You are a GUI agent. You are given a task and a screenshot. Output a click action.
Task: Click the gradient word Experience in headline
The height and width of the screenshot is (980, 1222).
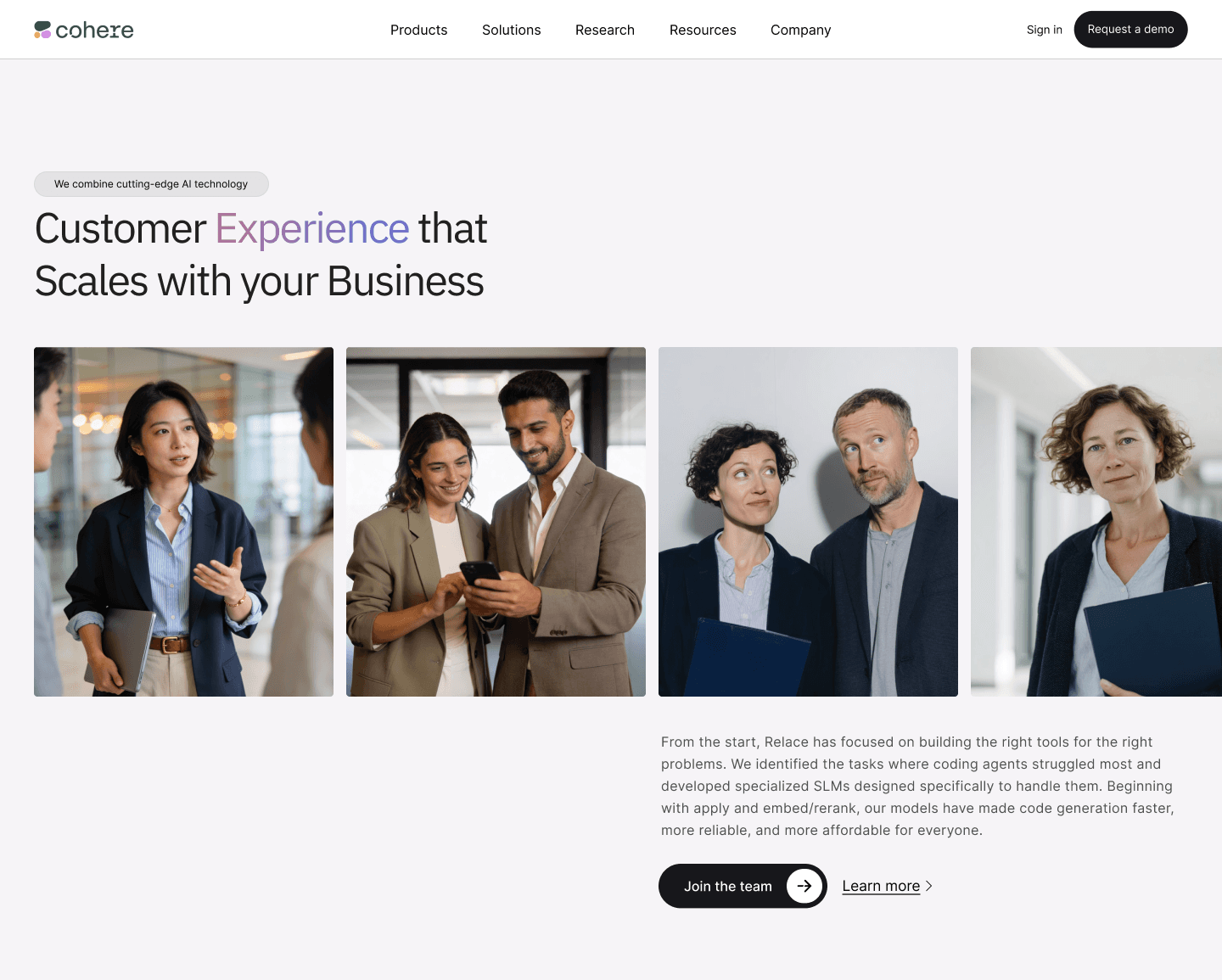[x=312, y=228]
